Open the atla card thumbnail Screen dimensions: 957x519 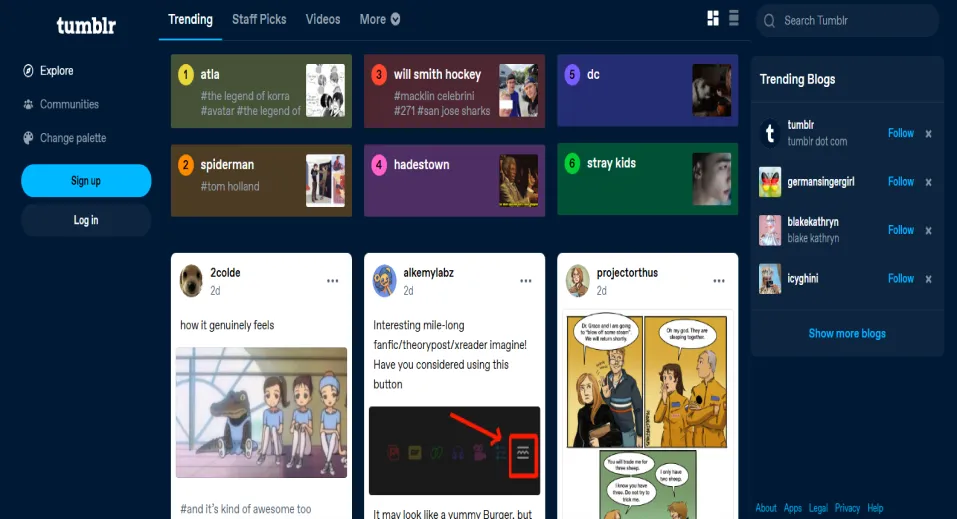click(x=325, y=90)
